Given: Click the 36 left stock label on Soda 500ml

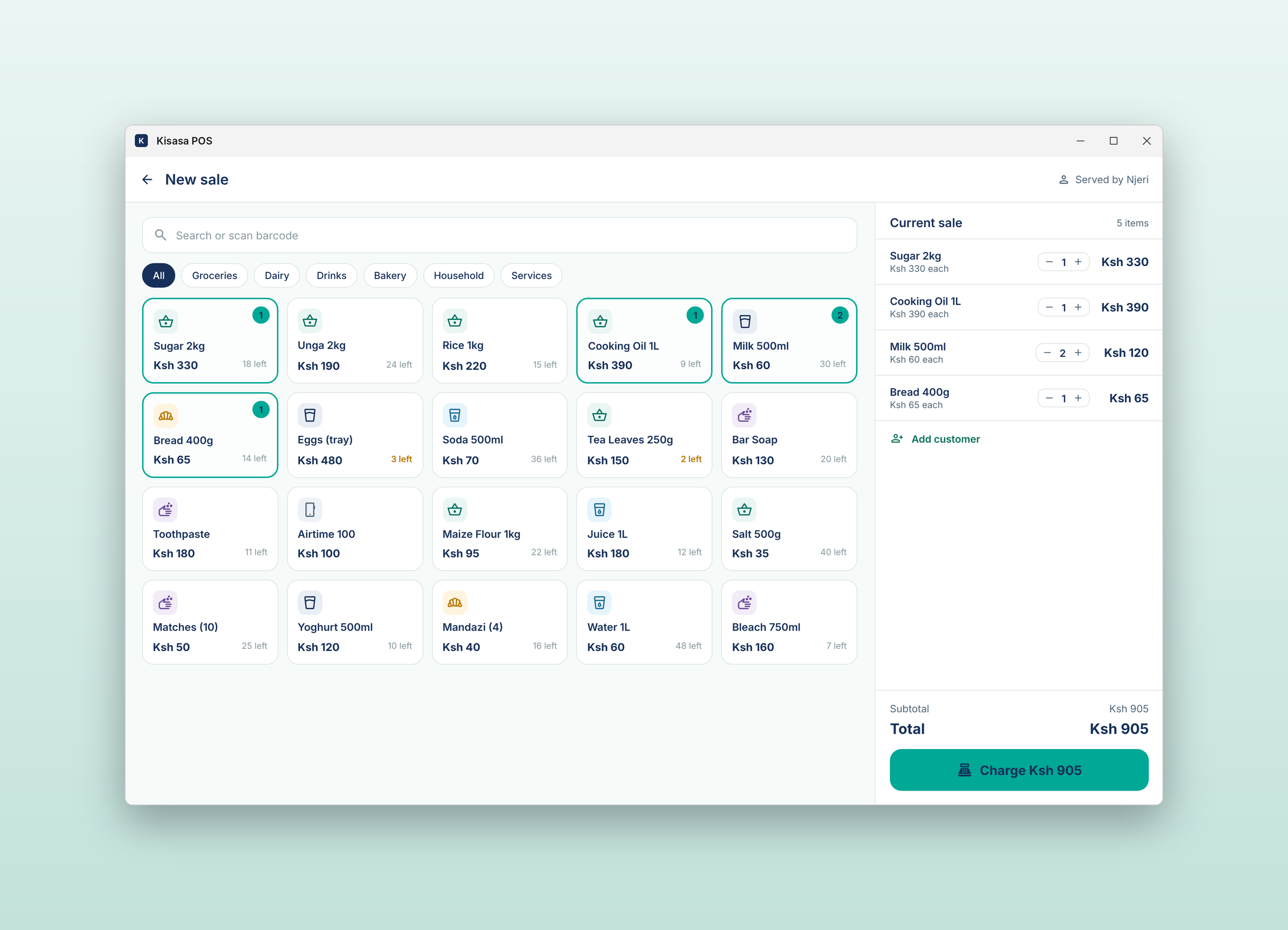Looking at the screenshot, I should 544,459.
